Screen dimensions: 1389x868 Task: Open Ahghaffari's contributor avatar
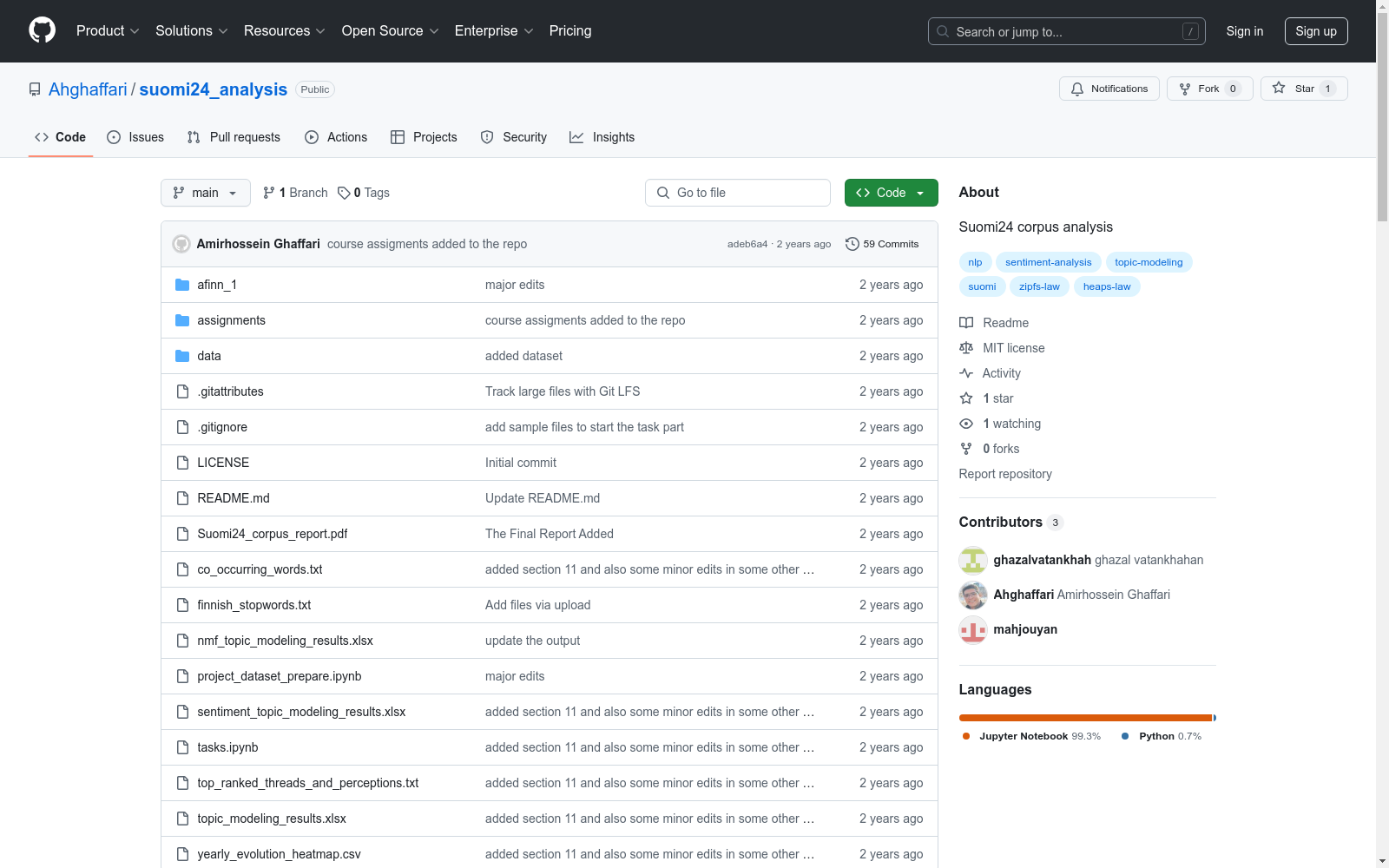click(x=973, y=595)
